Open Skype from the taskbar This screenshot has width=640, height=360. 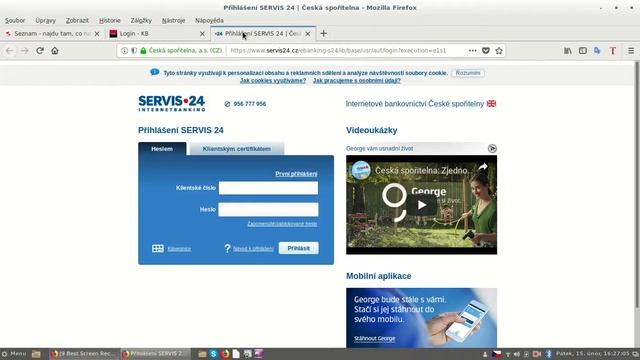point(213,354)
